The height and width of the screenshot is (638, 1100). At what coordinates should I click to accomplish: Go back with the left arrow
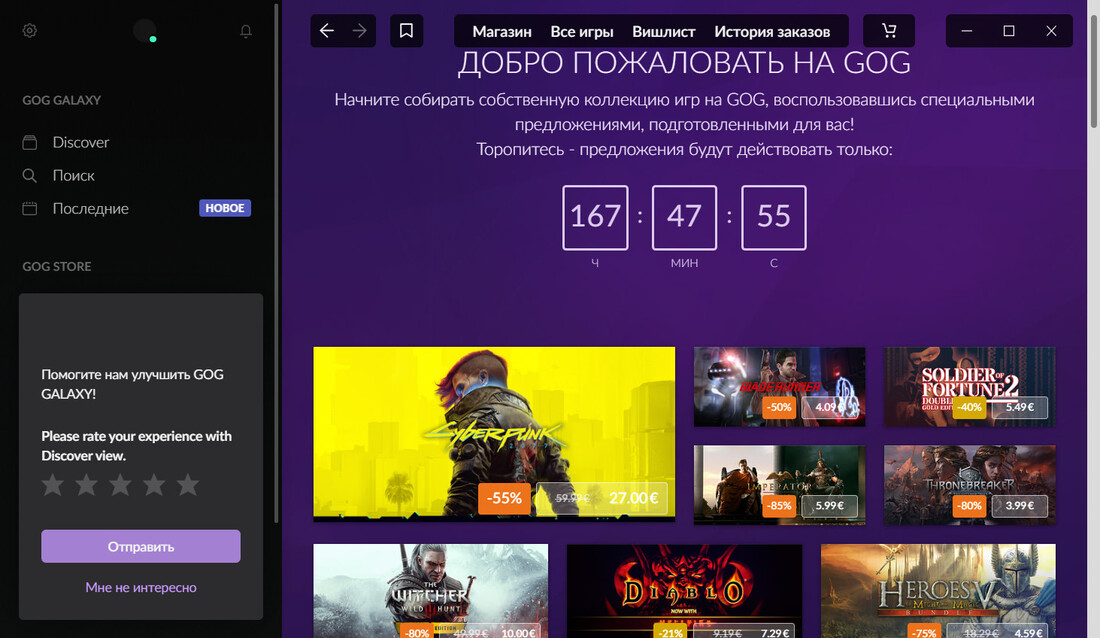pos(327,31)
